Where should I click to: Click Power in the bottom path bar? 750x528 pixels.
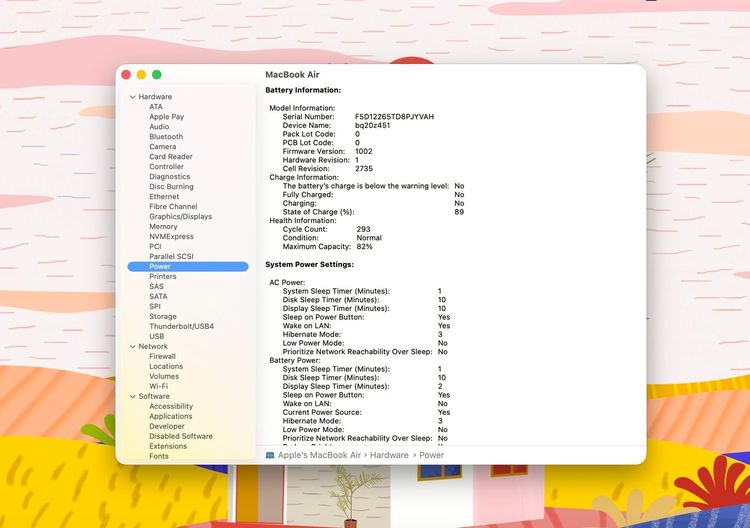click(x=431, y=455)
